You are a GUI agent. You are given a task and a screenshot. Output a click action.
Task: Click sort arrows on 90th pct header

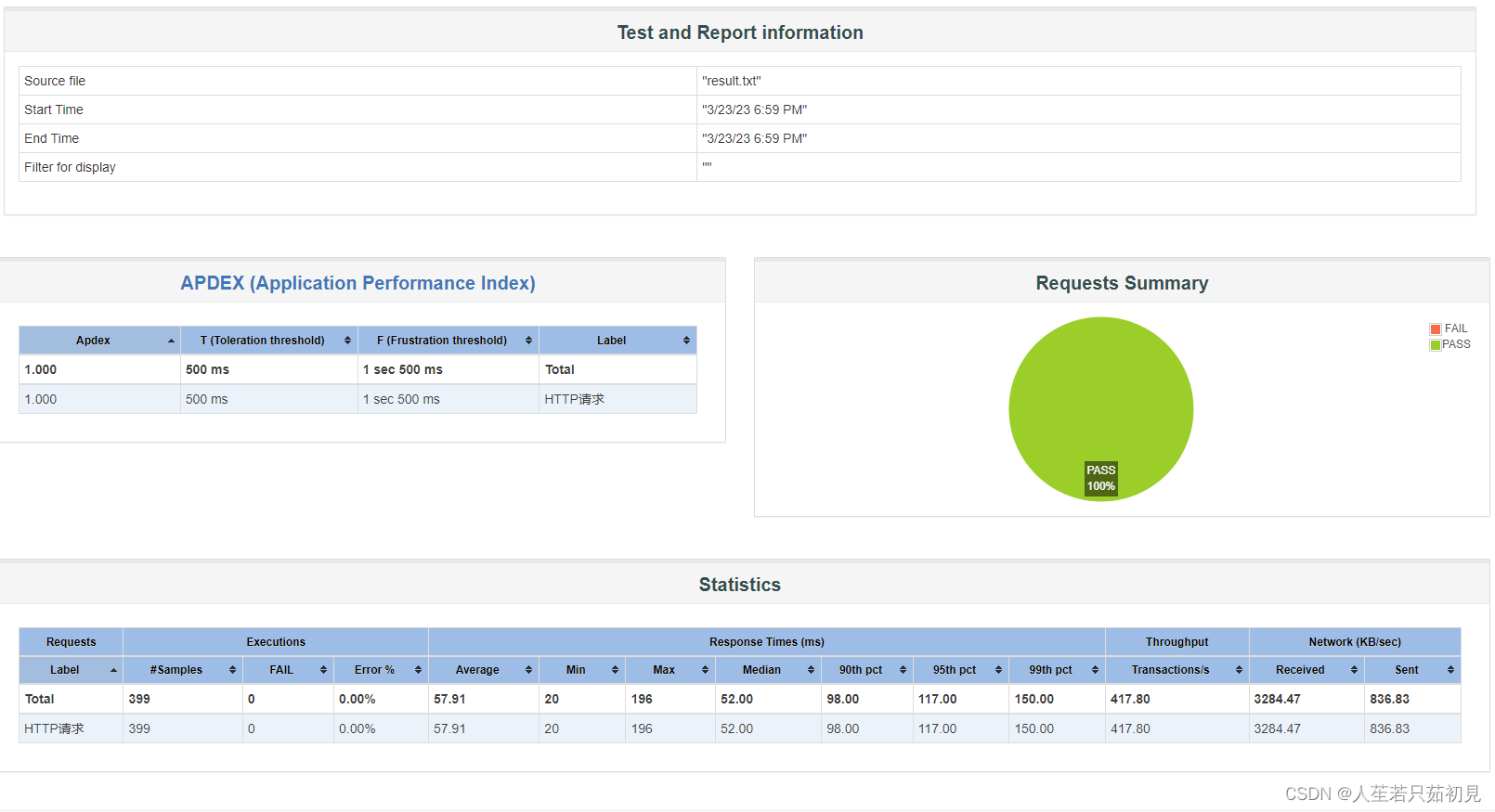(x=903, y=670)
